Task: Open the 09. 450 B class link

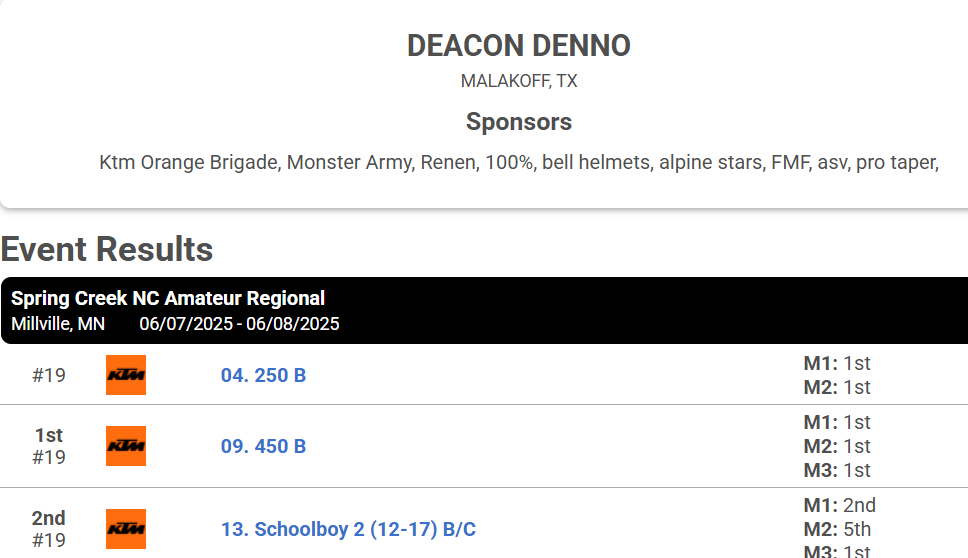Action: (264, 446)
